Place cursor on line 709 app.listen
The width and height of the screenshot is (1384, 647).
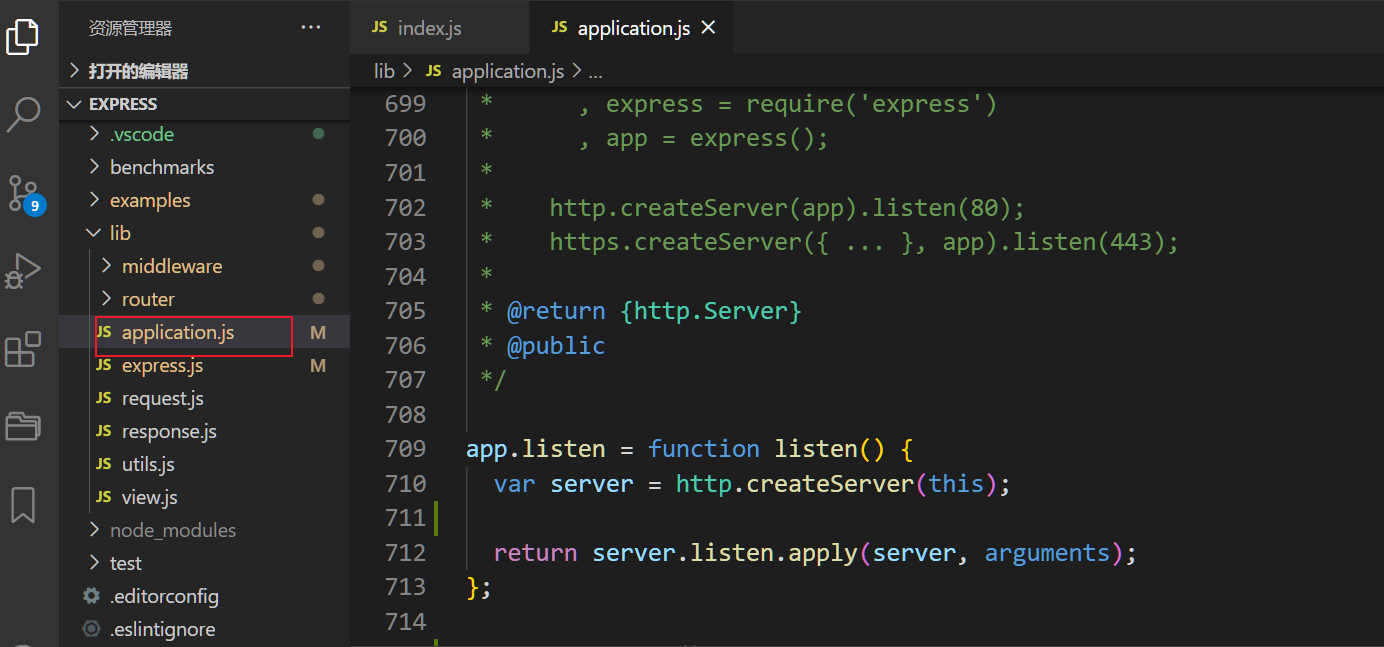(x=535, y=449)
